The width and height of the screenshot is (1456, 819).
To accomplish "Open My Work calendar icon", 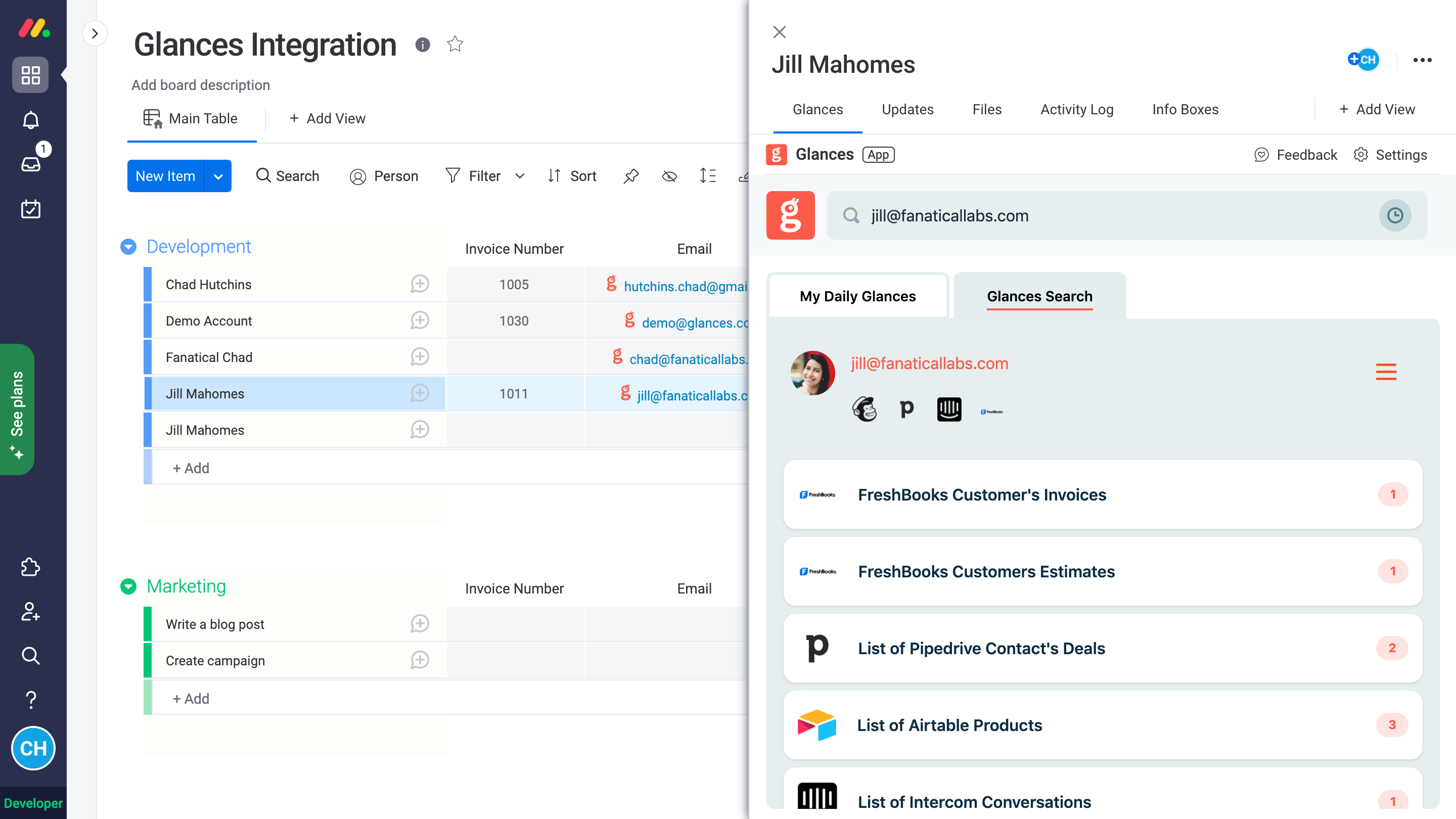I will tap(30, 209).
